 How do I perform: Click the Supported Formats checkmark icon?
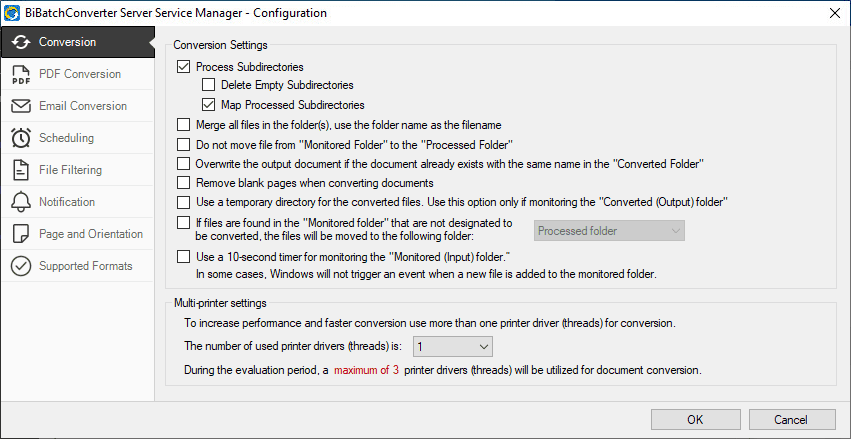21,266
